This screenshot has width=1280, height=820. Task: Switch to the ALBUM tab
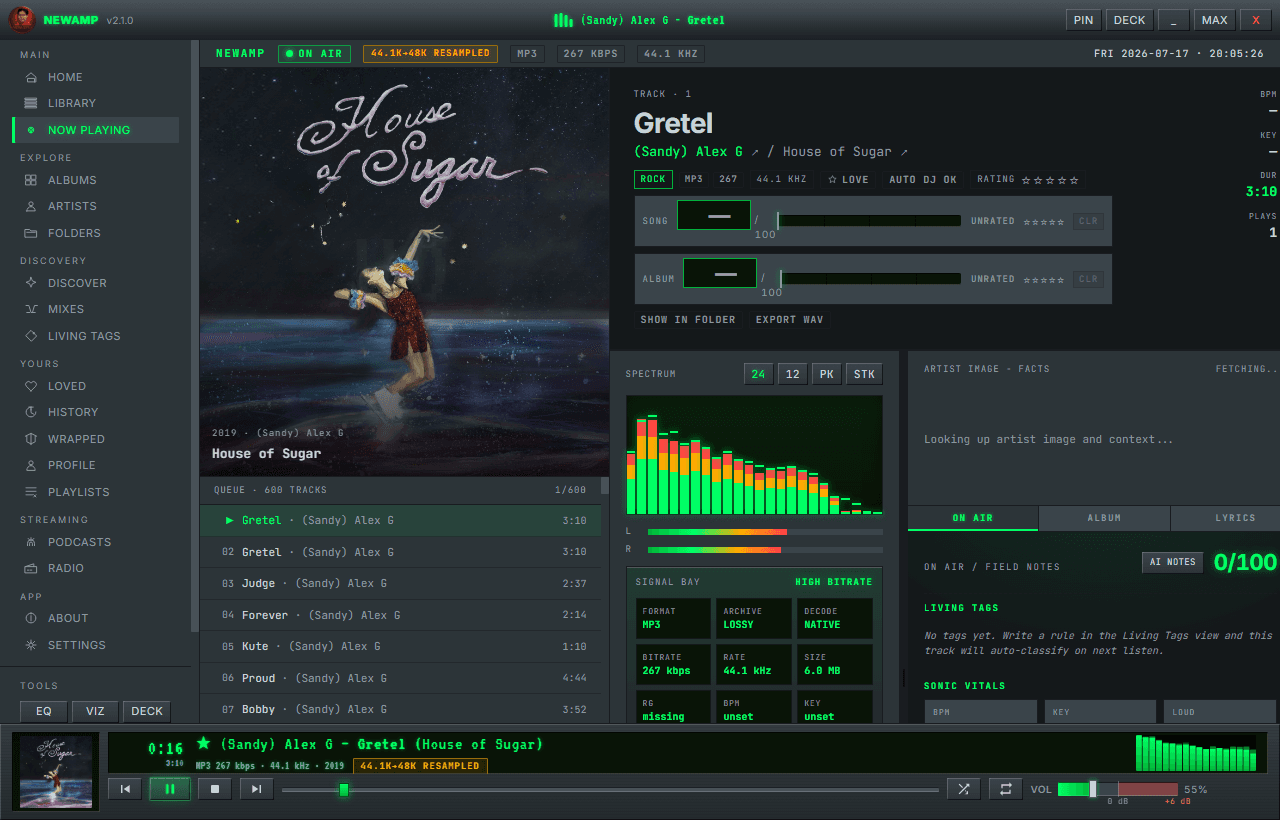click(1104, 518)
